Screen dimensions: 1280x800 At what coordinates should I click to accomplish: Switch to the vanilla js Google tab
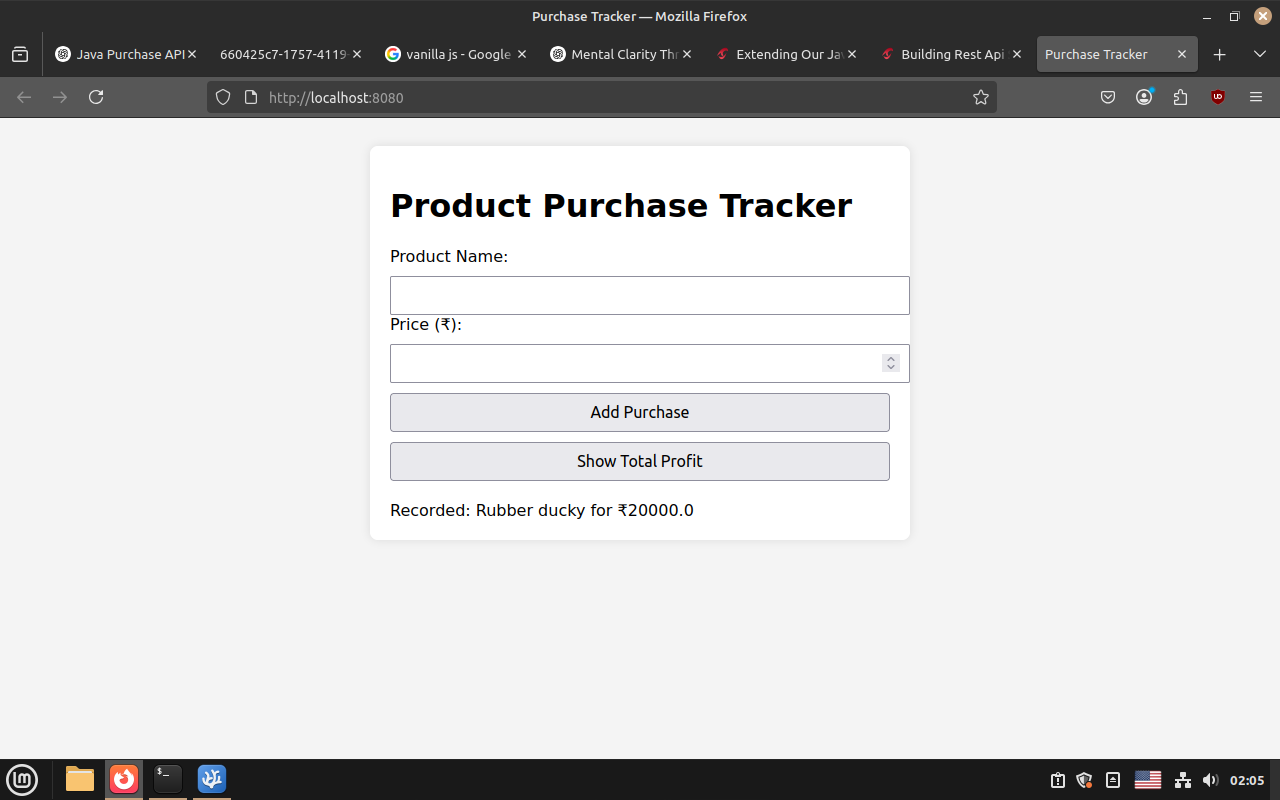tap(450, 54)
